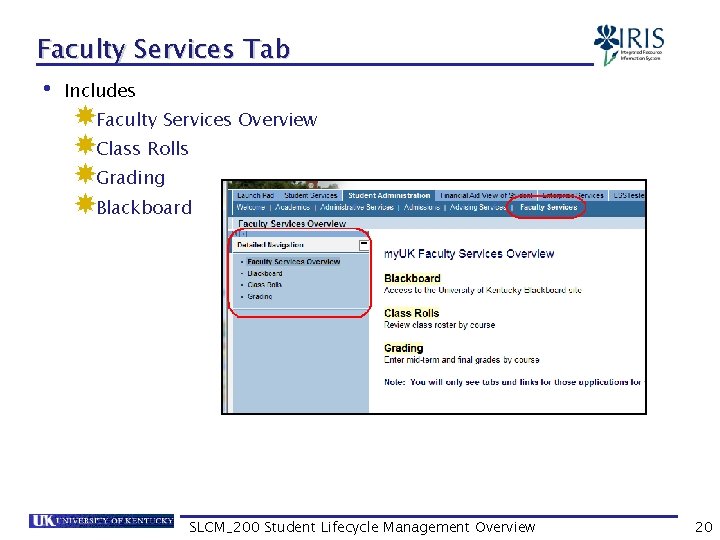Open Advising Services sub-tab
This screenshot has height=540, width=720.
coord(478,208)
